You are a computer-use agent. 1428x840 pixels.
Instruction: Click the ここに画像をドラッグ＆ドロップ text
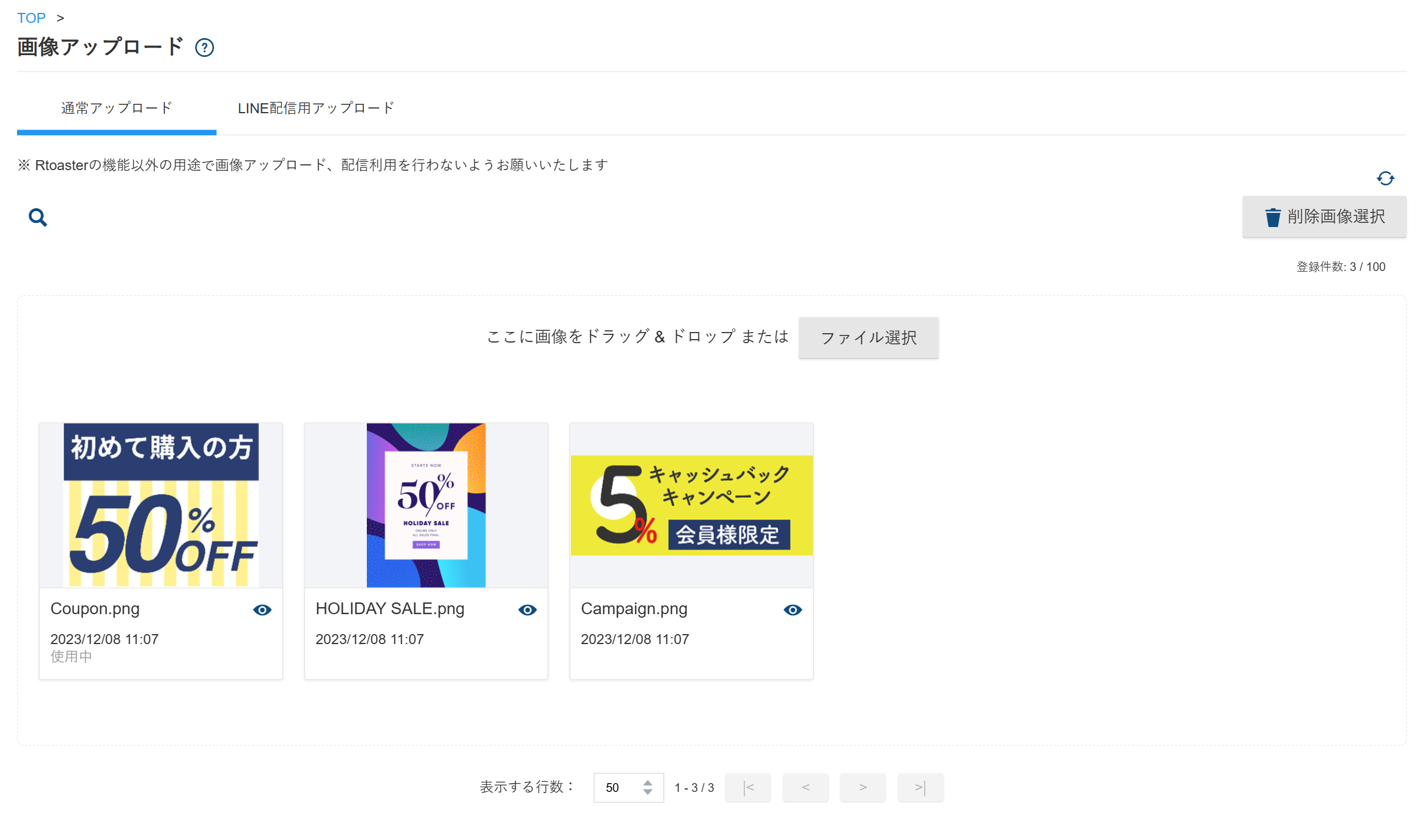[638, 337]
